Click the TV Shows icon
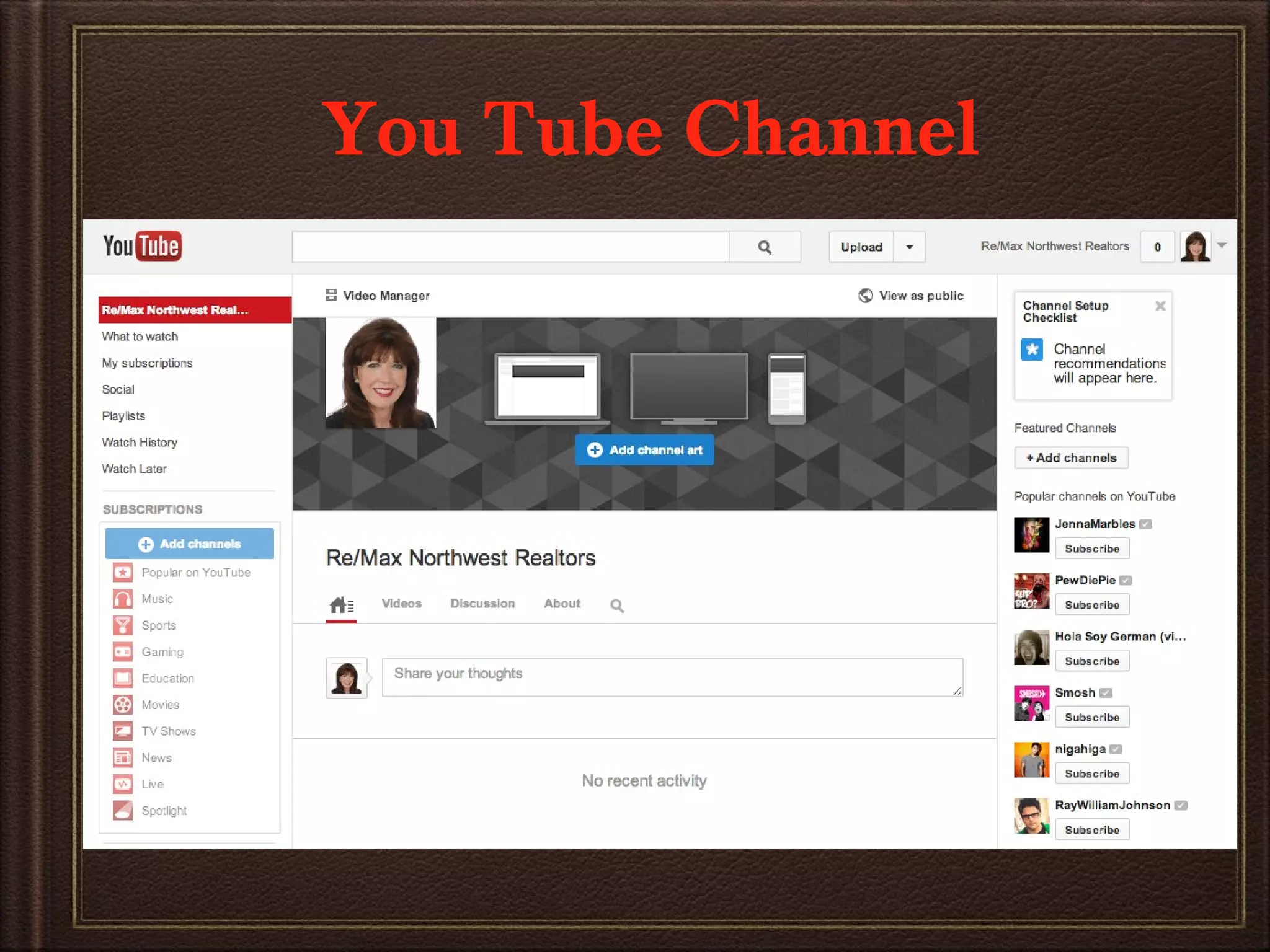The height and width of the screenshot is (952, 1270). click(123, 731)
